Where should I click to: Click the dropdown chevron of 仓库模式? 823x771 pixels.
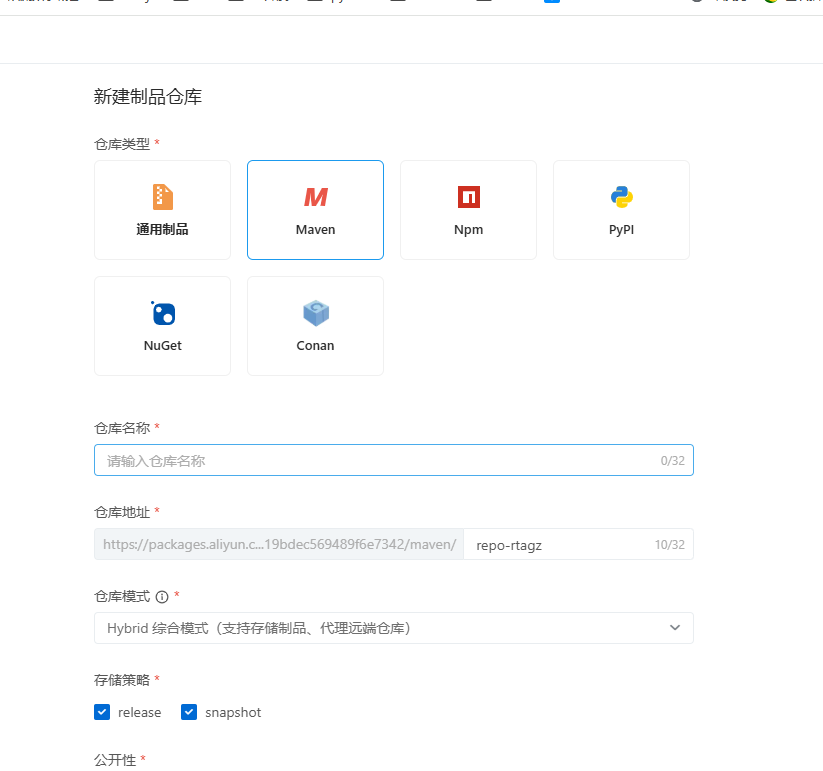(675, 628)
